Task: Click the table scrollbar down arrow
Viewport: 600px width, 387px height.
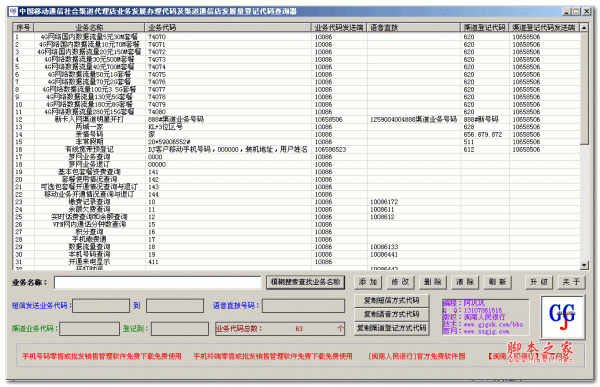Action: tap(584, 265)
